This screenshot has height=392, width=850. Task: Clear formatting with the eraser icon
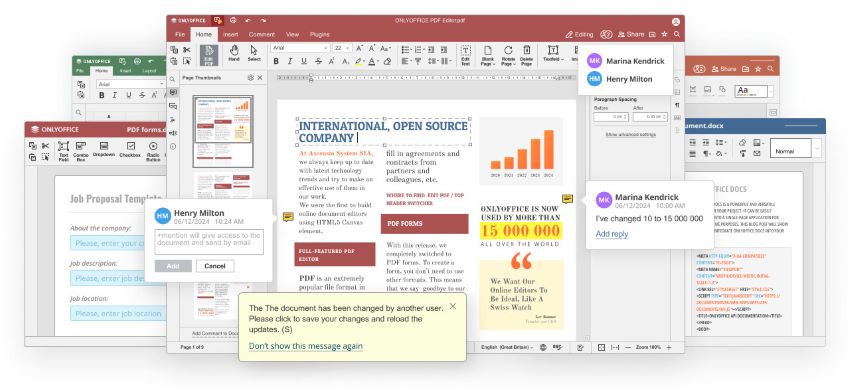coord(387,61)
